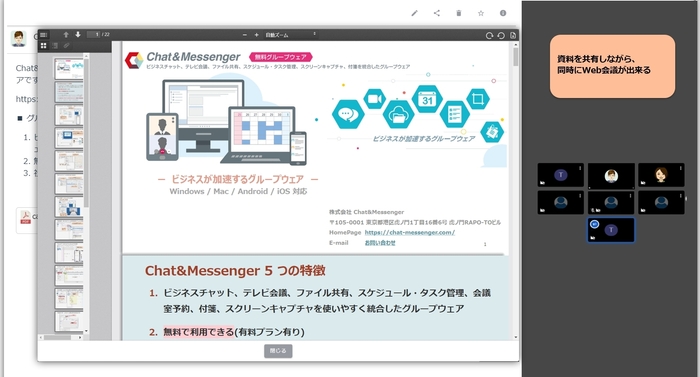Click the document scrollbar down arrow

click(516, 337)
